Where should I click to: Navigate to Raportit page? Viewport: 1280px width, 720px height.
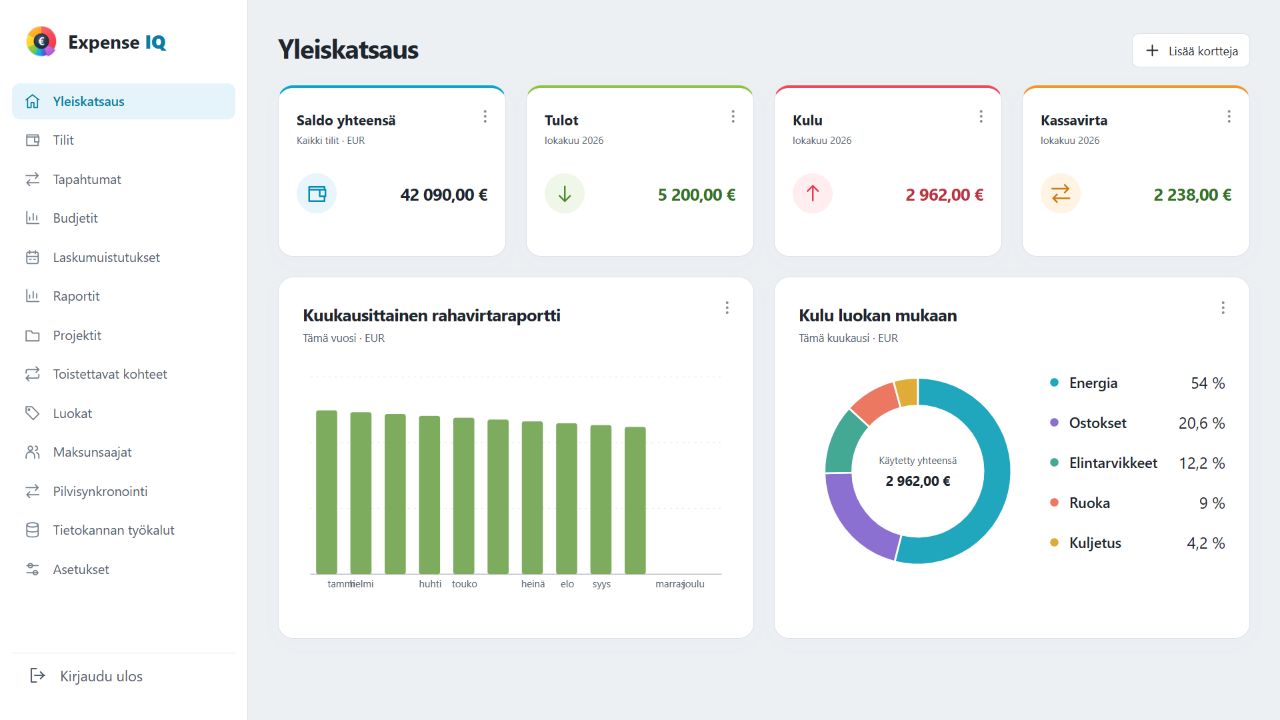tap(124, 296)
